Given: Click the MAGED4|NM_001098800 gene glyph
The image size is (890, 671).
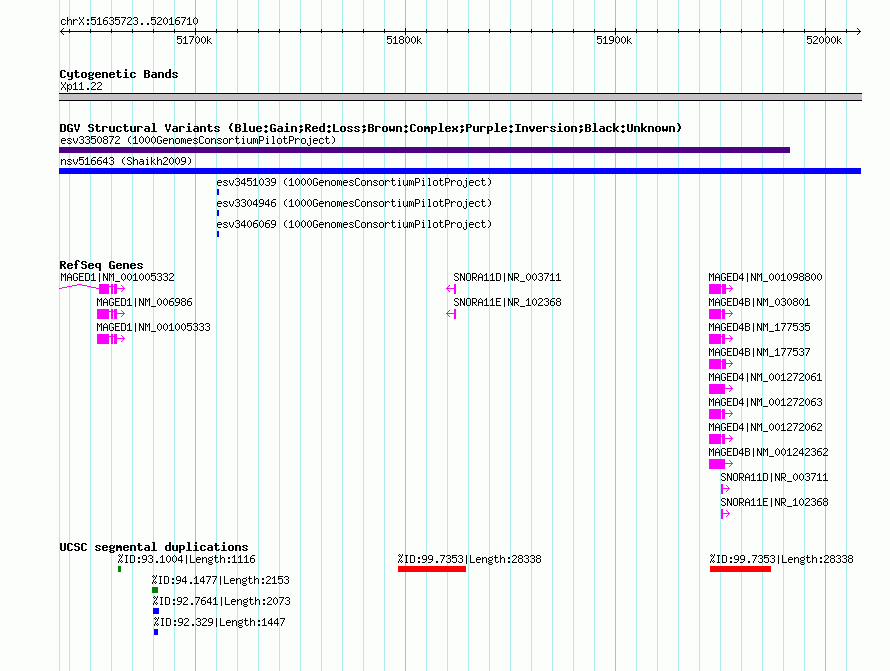Looking at the screenshot, I should [x=721, y=289].
